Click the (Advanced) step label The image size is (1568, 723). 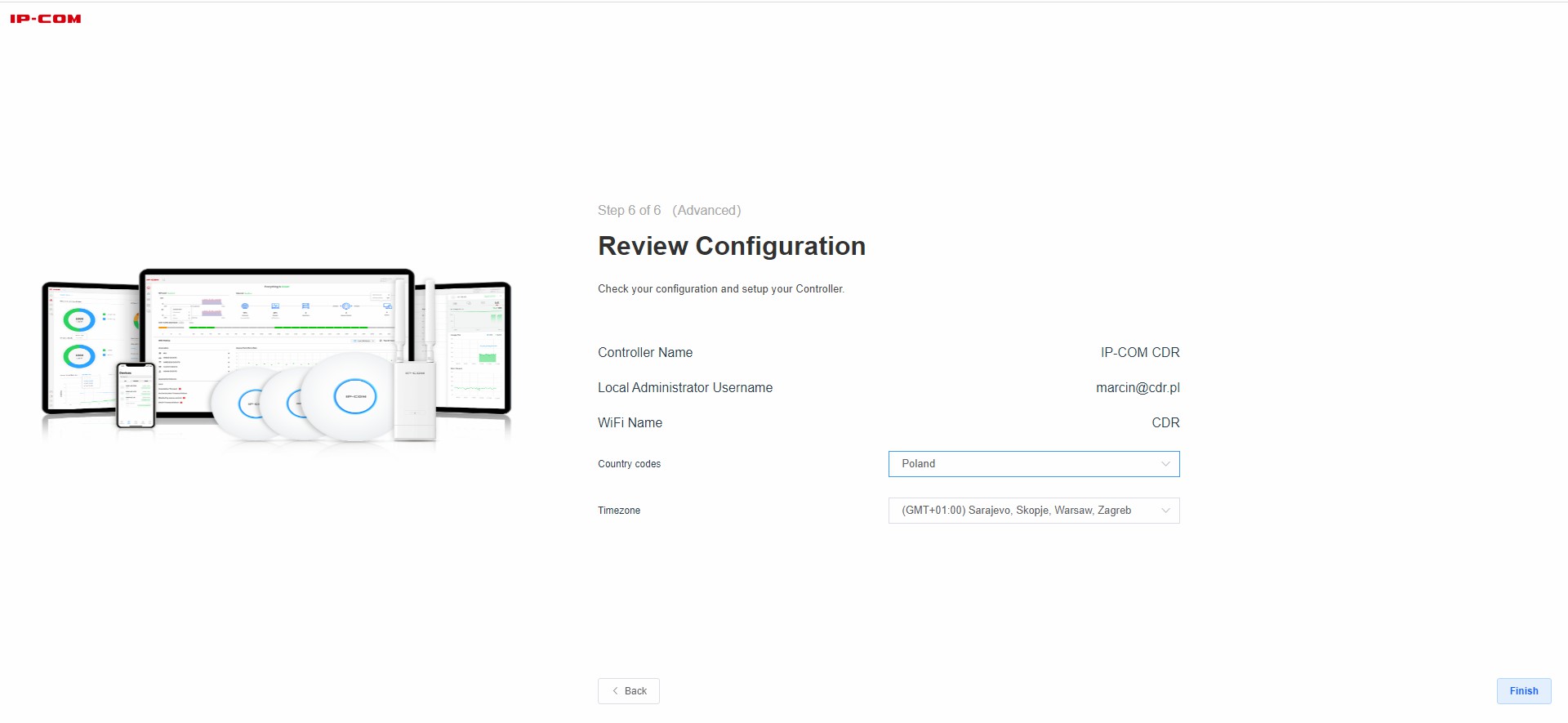706,211
